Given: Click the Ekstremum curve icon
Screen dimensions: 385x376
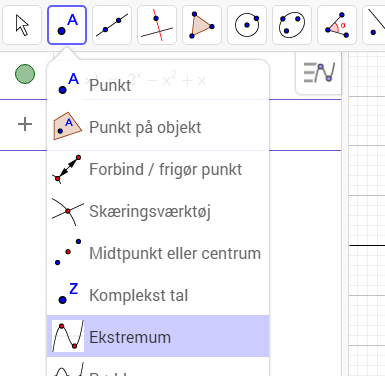Looking at the screenshot, I should (x=68, y=336).
